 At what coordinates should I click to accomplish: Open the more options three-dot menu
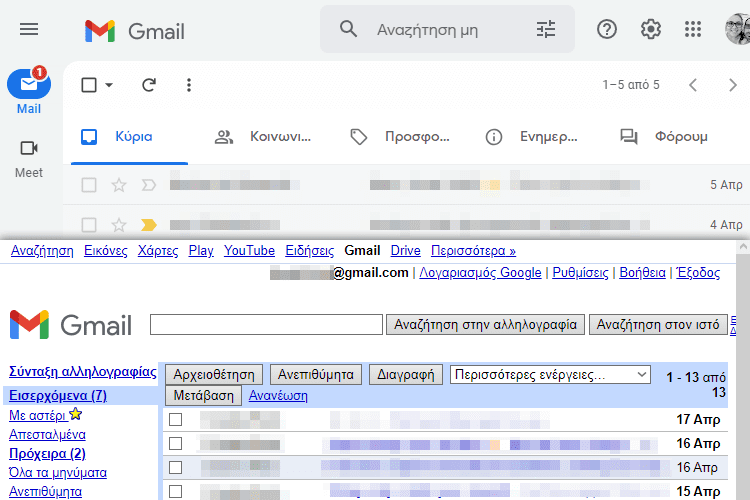tap(189, 85)
